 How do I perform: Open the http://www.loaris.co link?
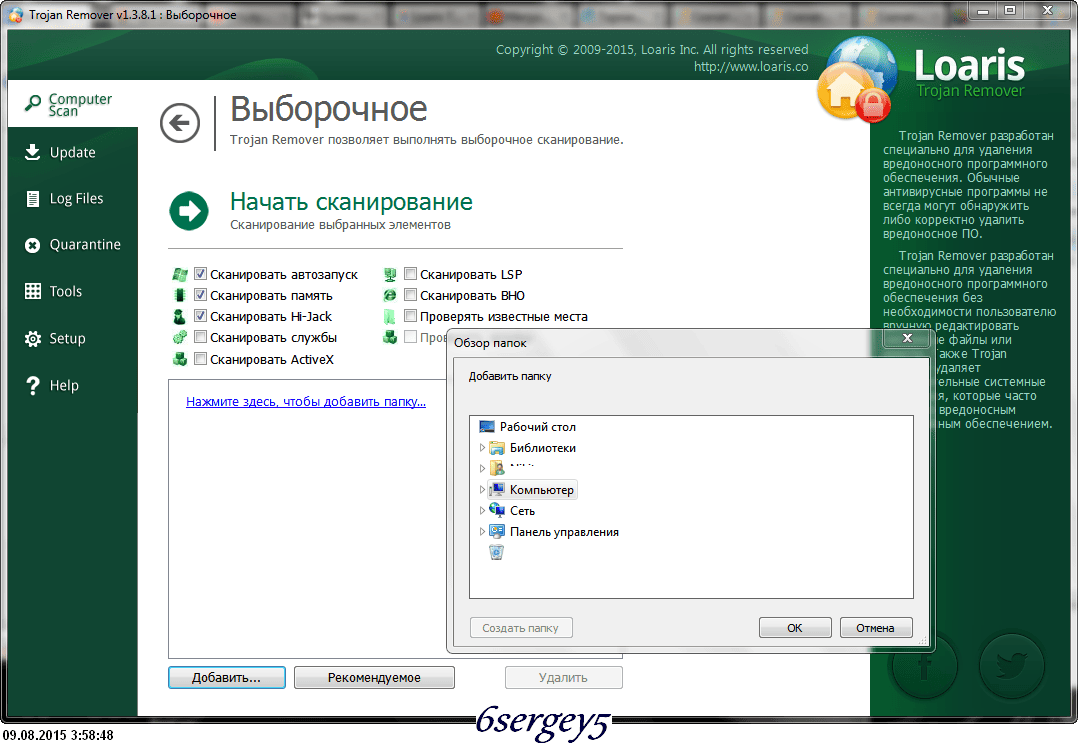tap(751, 67)
